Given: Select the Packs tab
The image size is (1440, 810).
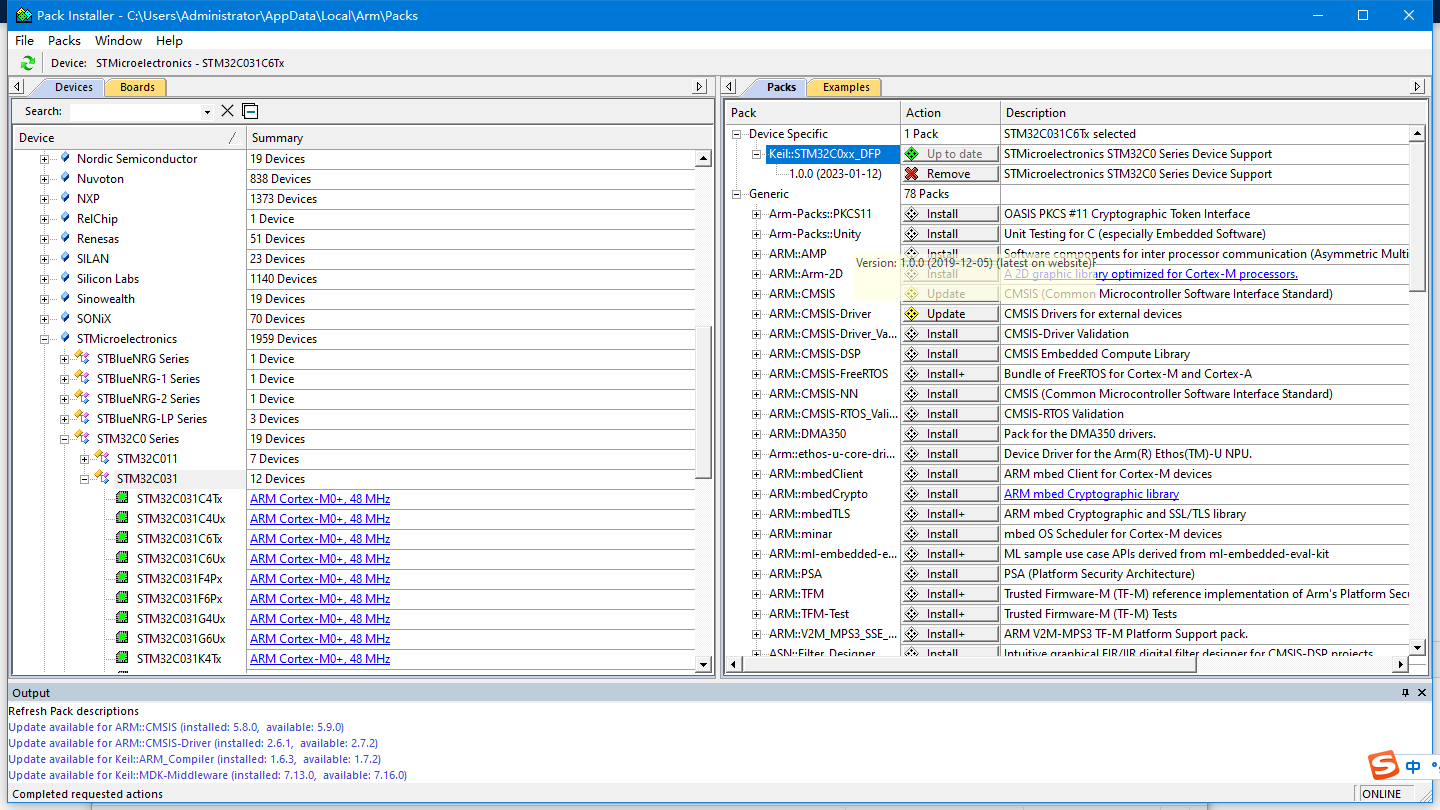Looking at the screenshot, I should click(781, 87).
